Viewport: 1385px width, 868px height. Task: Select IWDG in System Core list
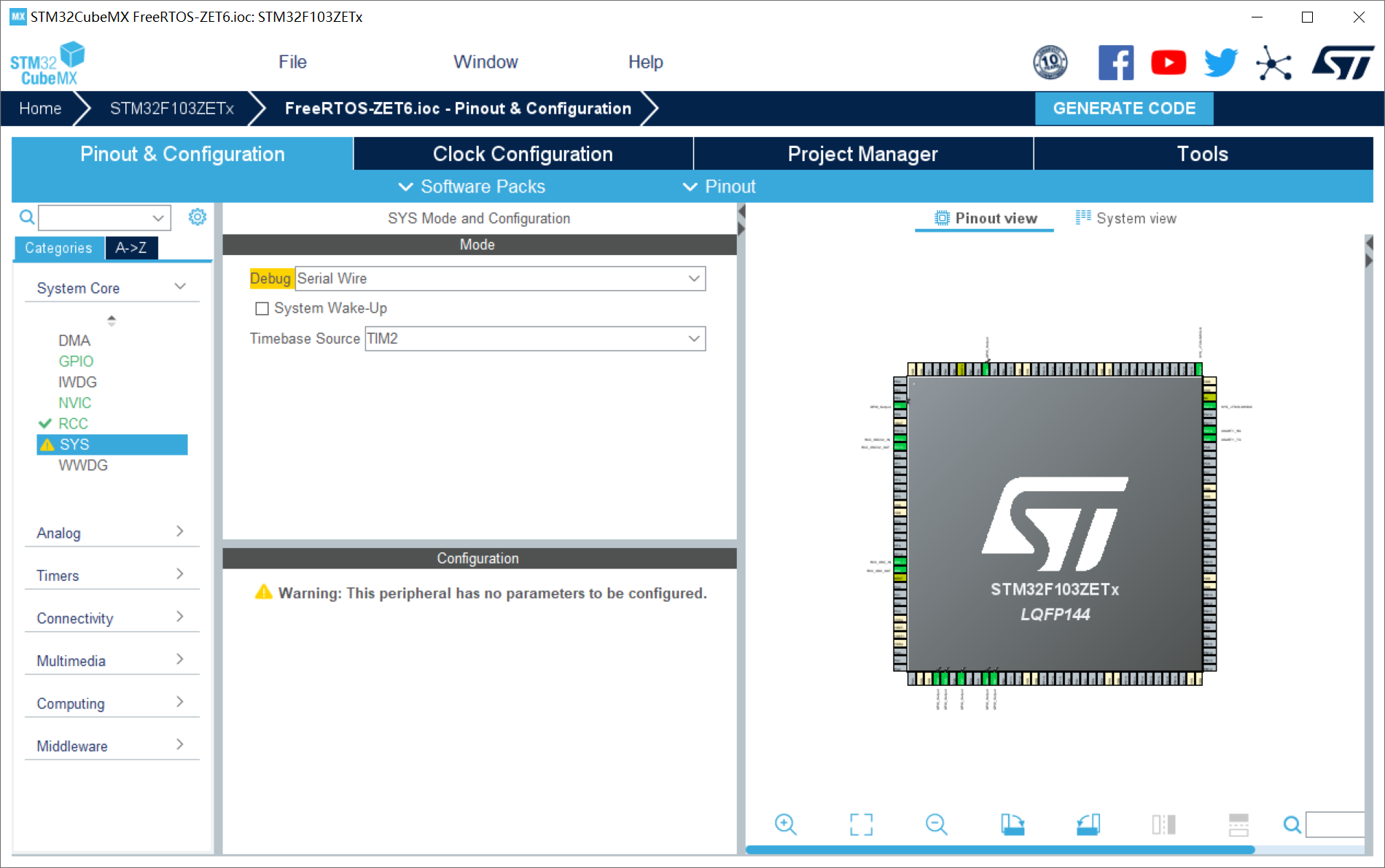pyautogui.click(x=77, y=382)
